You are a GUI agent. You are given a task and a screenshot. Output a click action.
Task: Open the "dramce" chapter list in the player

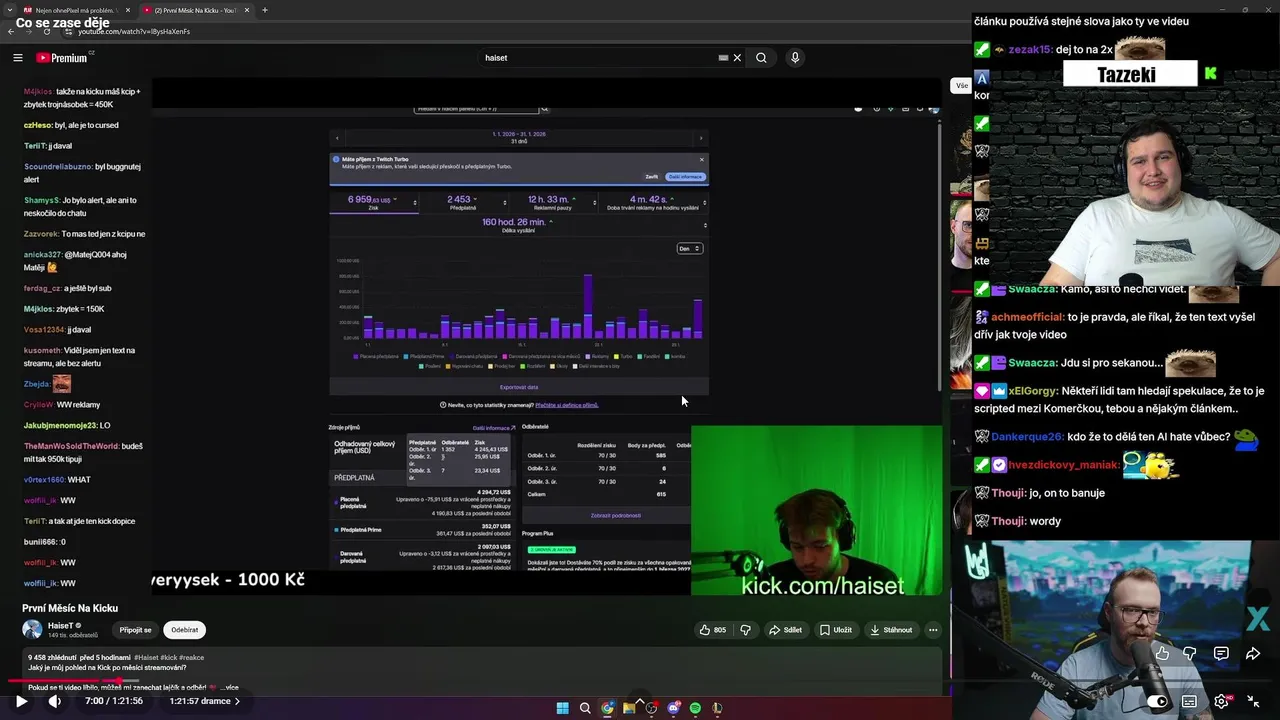pos(205,701)
